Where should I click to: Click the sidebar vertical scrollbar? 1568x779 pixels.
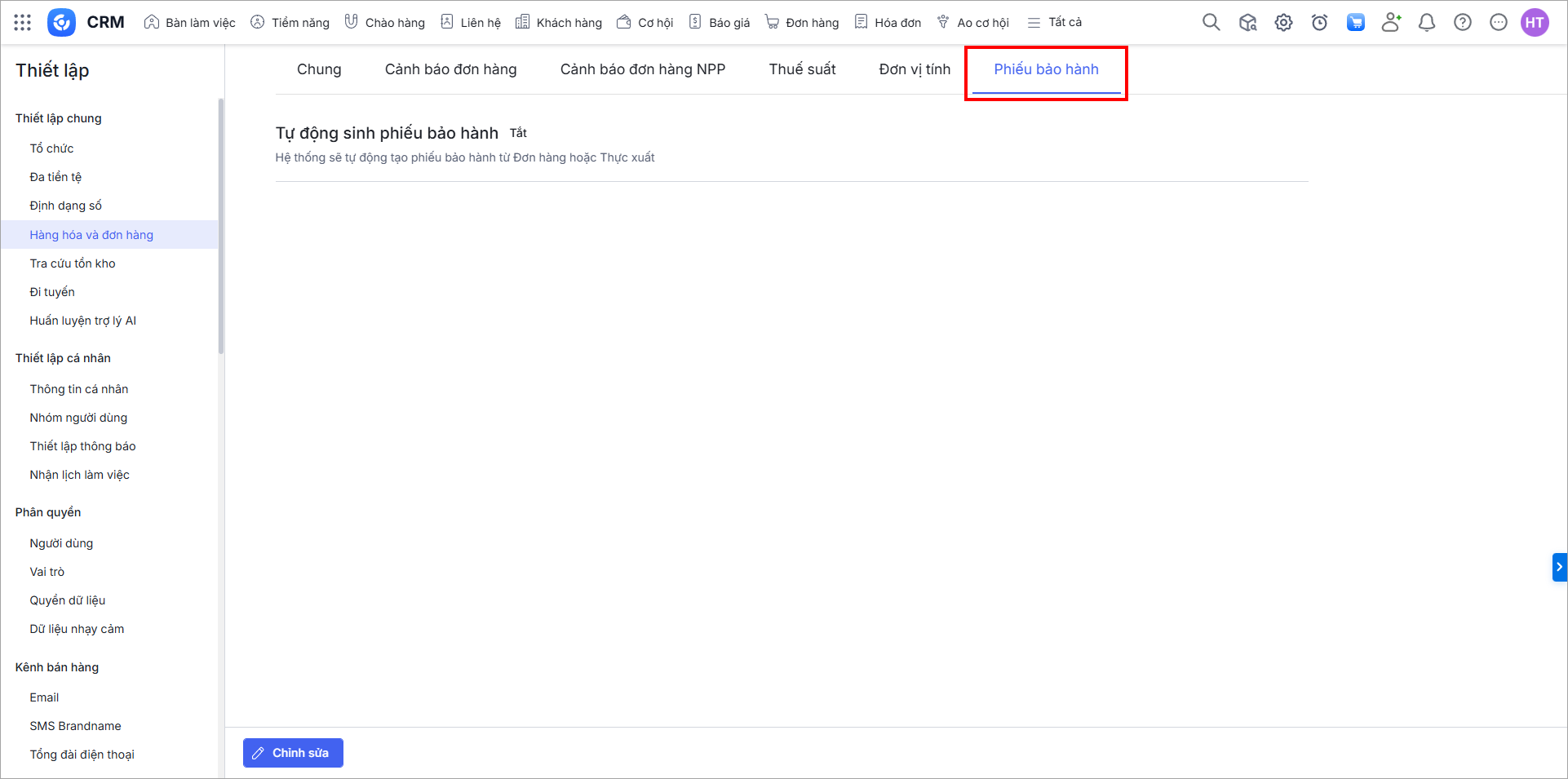tap(221, 228)
